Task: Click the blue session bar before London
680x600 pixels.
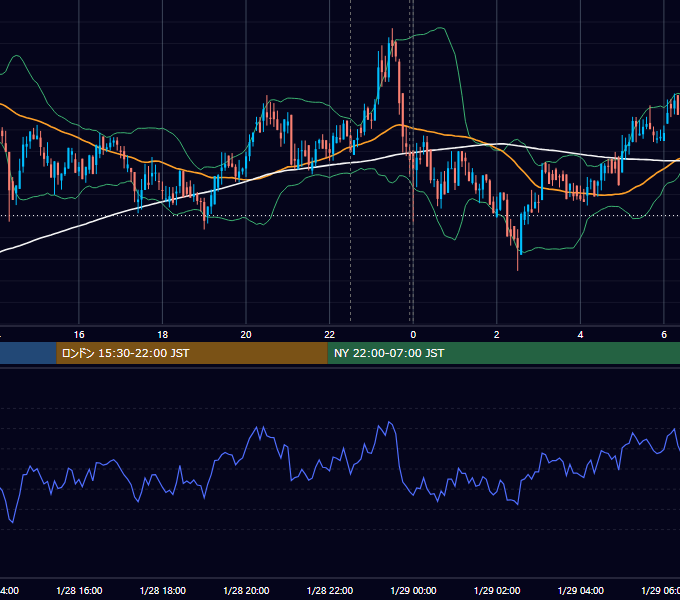Action: click(x=28, y=353)
